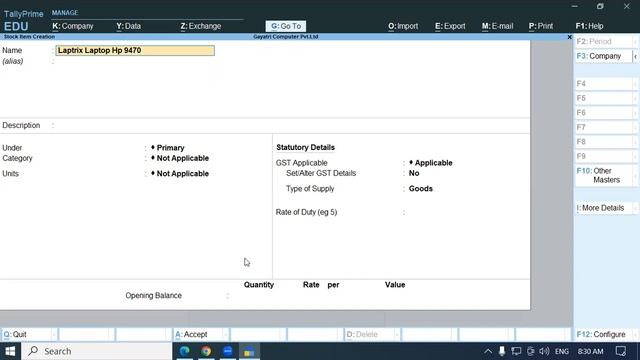Show hidden system tray icons

pyautogui.click(x=488, y=351)
